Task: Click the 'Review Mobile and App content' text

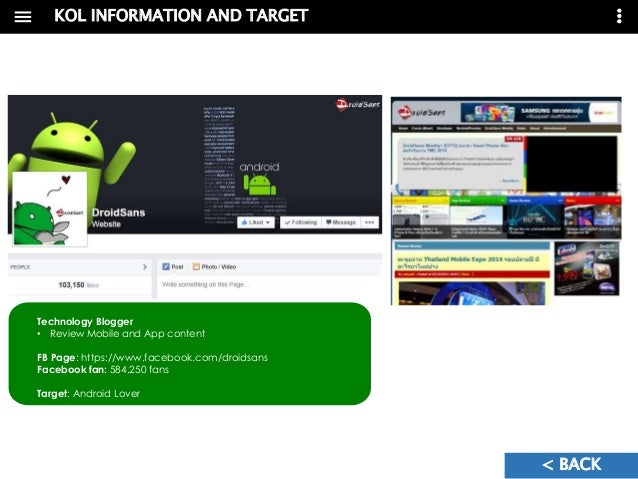Action: [127, 334]
